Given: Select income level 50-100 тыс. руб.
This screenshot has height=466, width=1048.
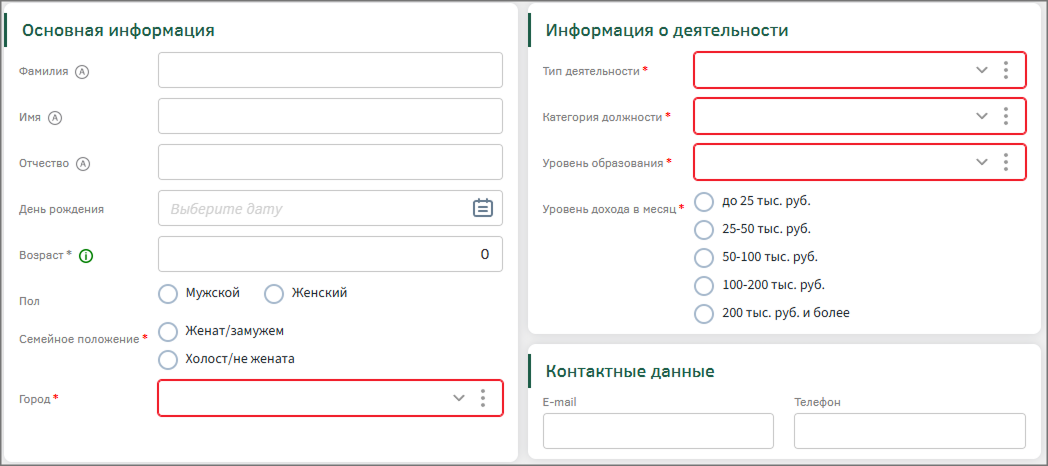Looking at the screenshot, I should click(704, 257).
